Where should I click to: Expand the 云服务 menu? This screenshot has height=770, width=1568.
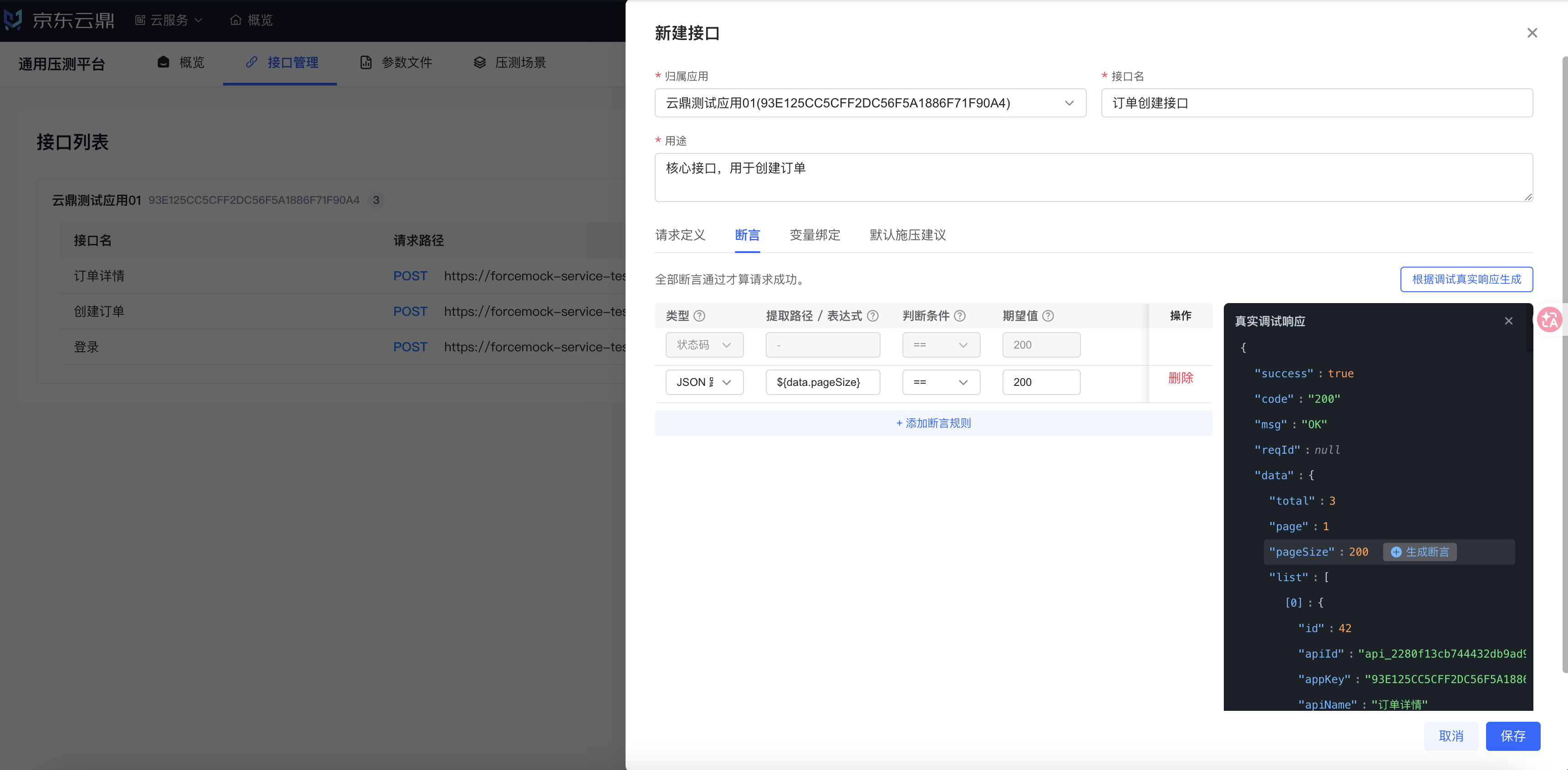(x=168, y=20)
